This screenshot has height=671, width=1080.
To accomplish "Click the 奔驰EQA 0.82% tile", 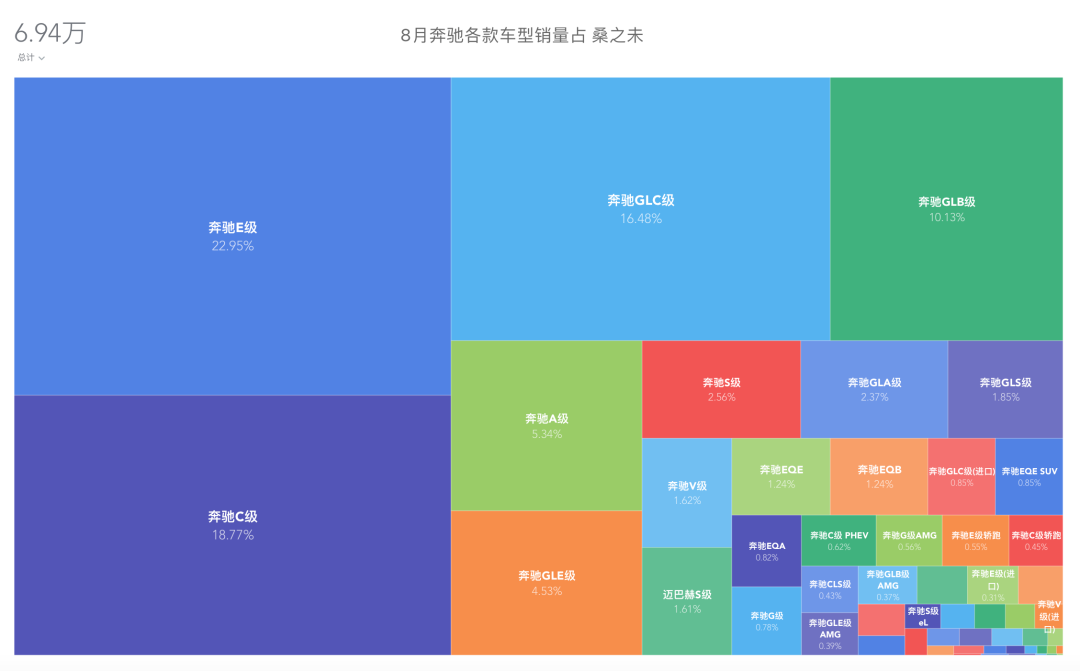I will coord(766,550).
